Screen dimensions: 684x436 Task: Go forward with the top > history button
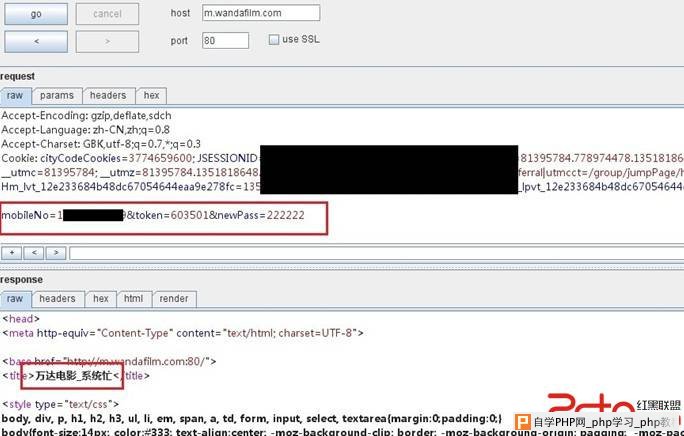[107, 41]
